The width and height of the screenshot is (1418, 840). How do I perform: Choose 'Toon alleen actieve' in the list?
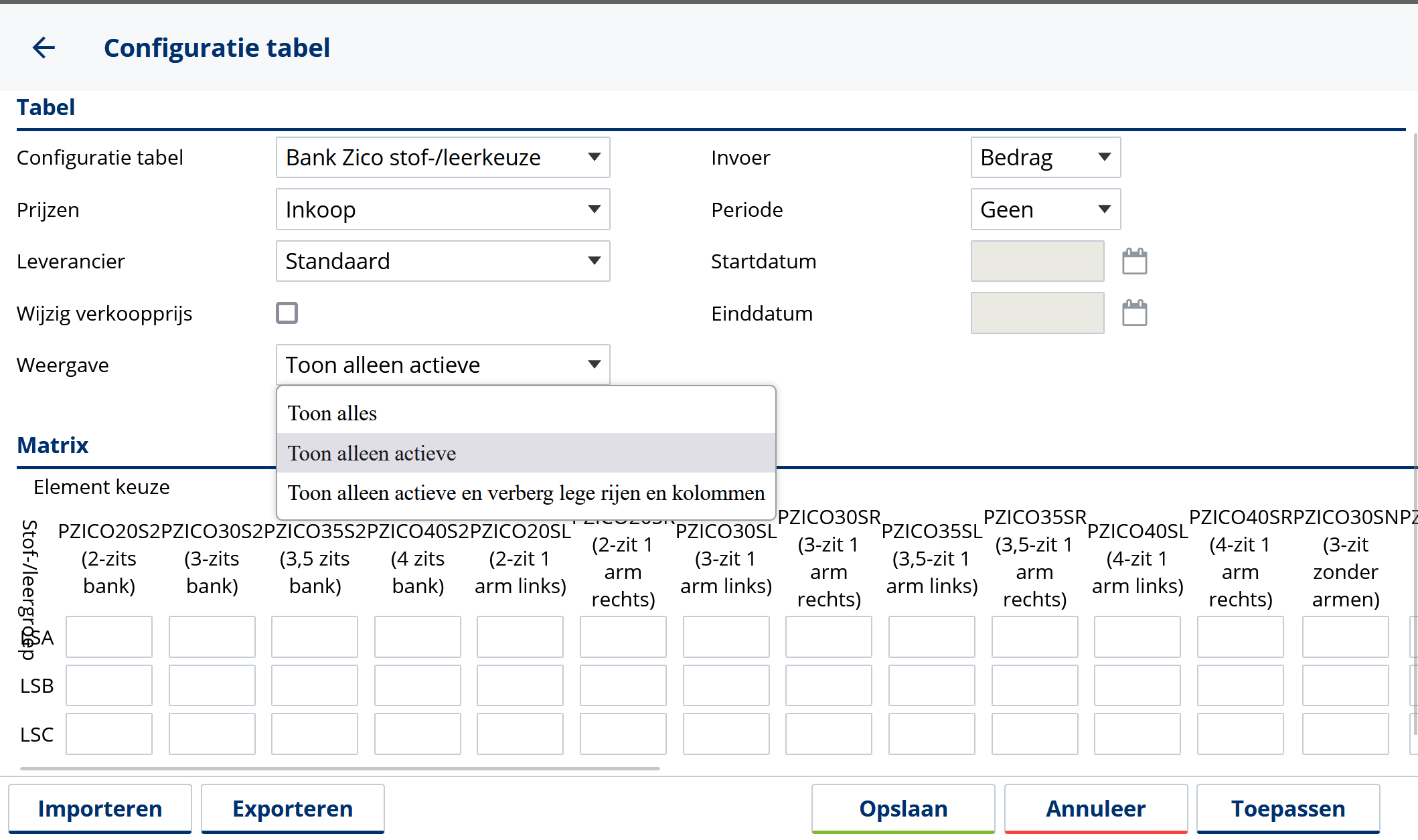click(372, 454)
